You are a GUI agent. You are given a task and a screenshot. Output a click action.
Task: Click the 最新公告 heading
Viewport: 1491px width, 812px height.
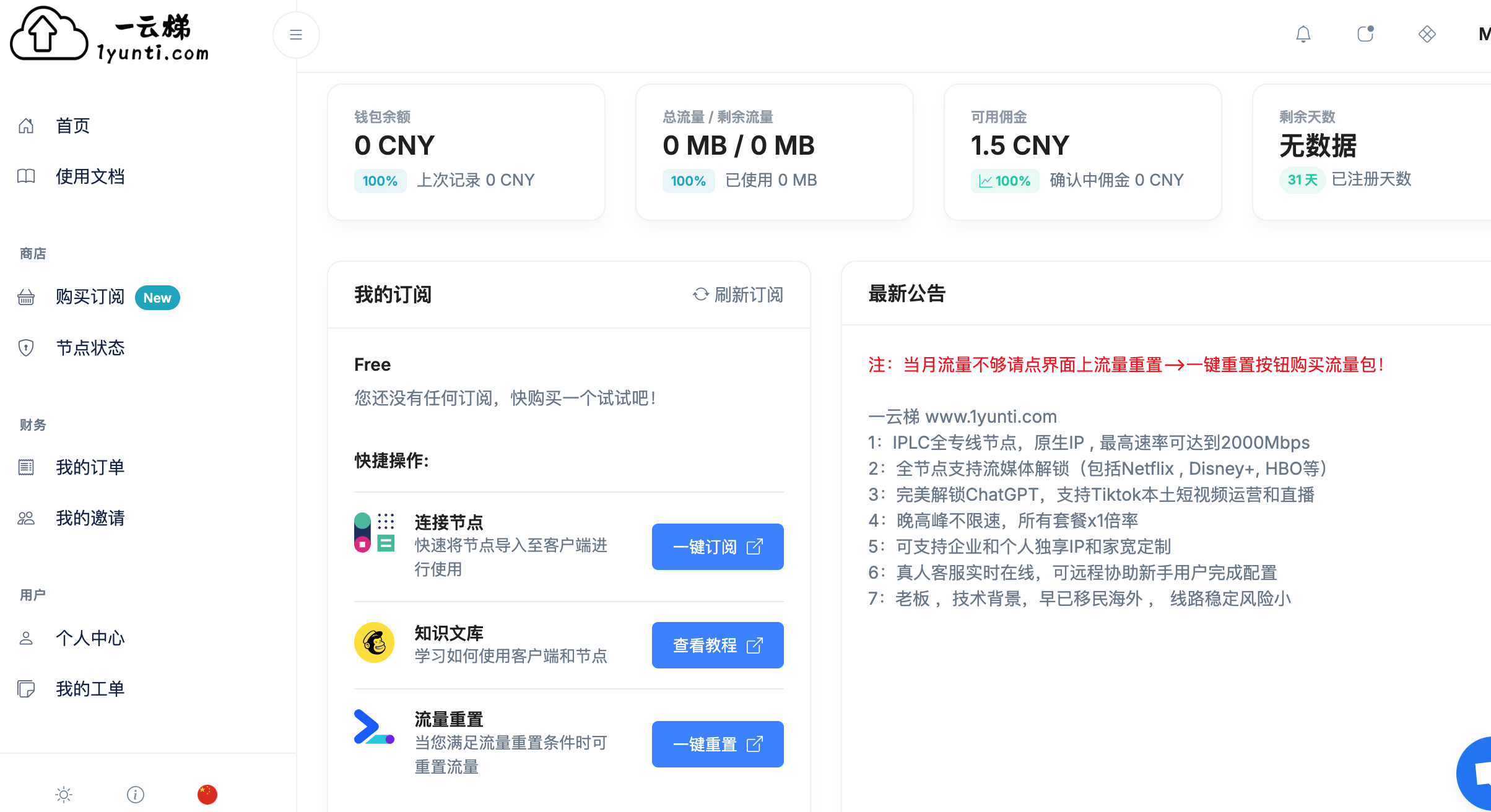click(x=907, y=293)
